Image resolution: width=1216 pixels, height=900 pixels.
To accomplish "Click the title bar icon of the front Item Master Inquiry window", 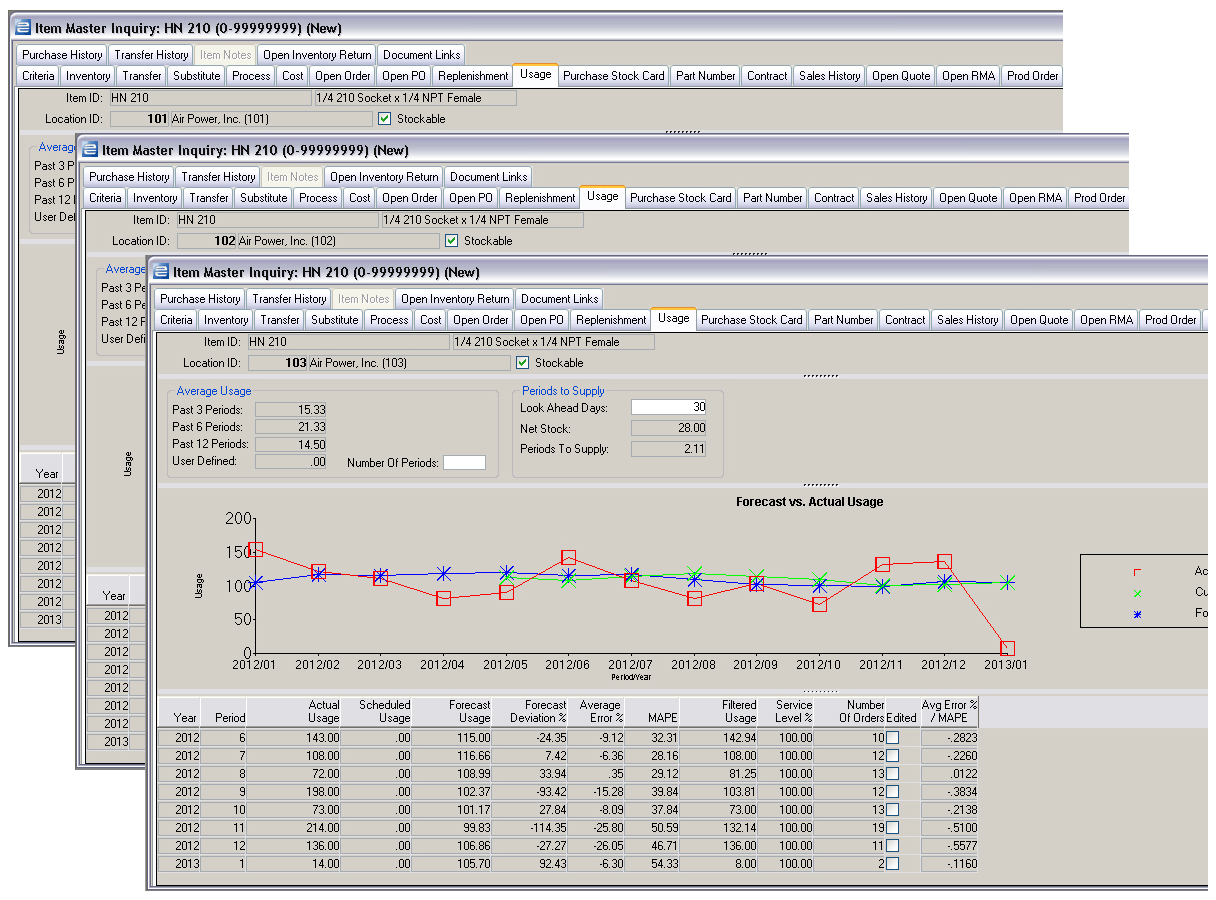I will coord(162,271).
